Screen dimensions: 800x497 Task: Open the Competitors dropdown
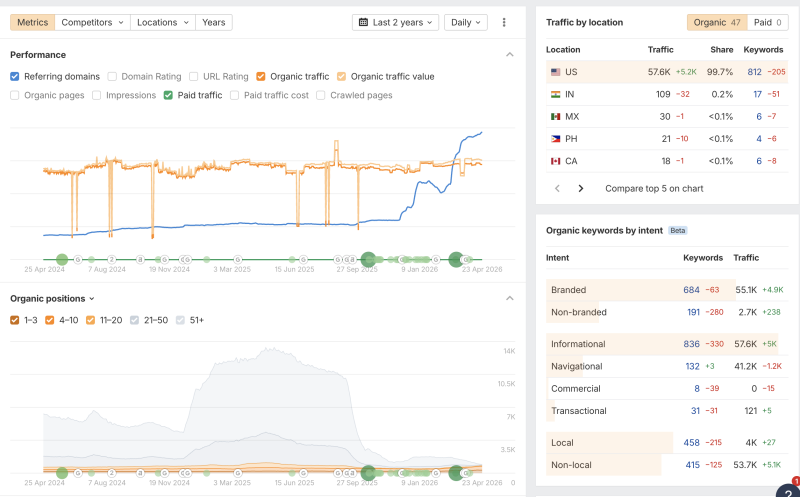[93, 22]
